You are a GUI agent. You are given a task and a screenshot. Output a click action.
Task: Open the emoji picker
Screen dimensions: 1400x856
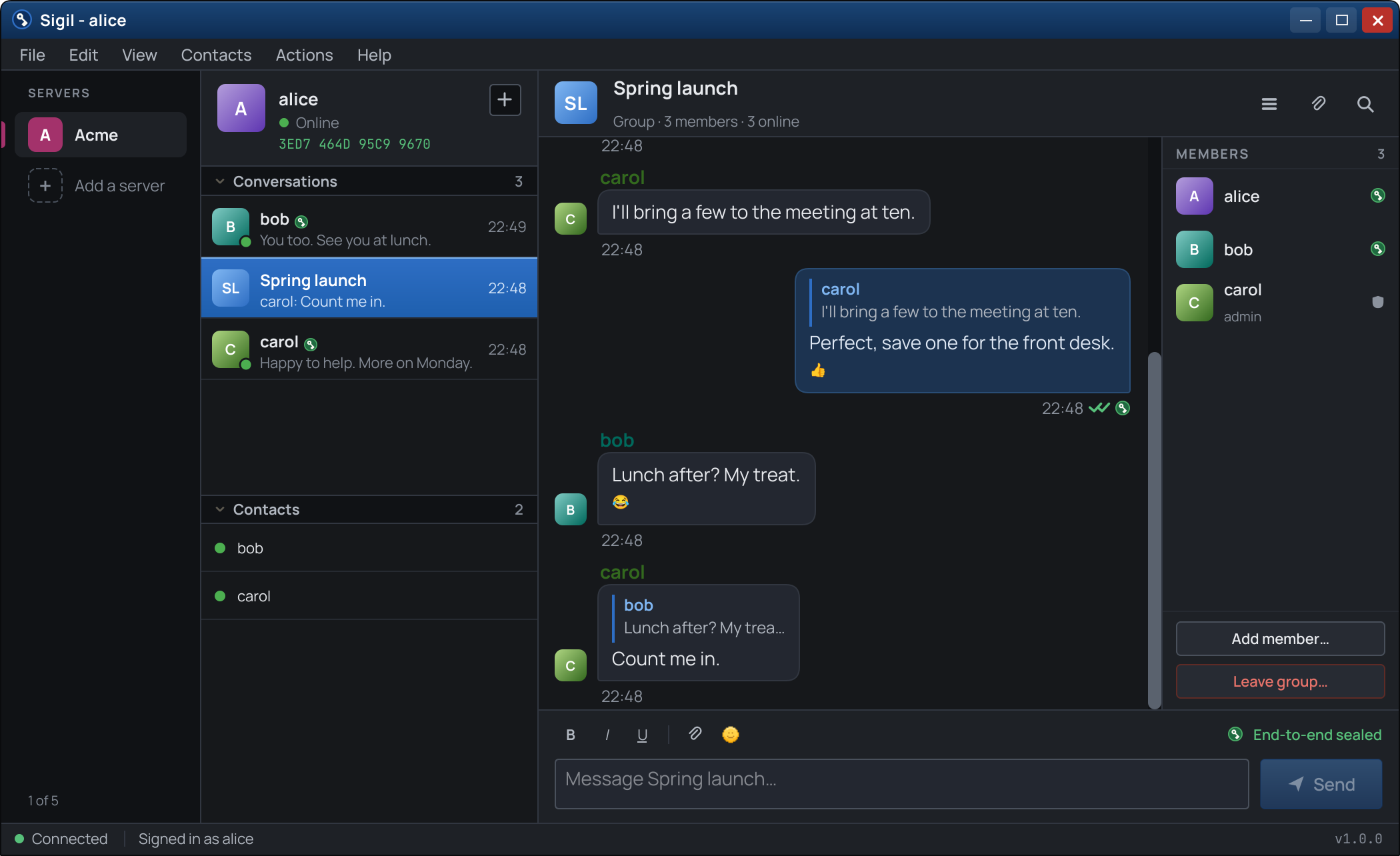(731, 734)
